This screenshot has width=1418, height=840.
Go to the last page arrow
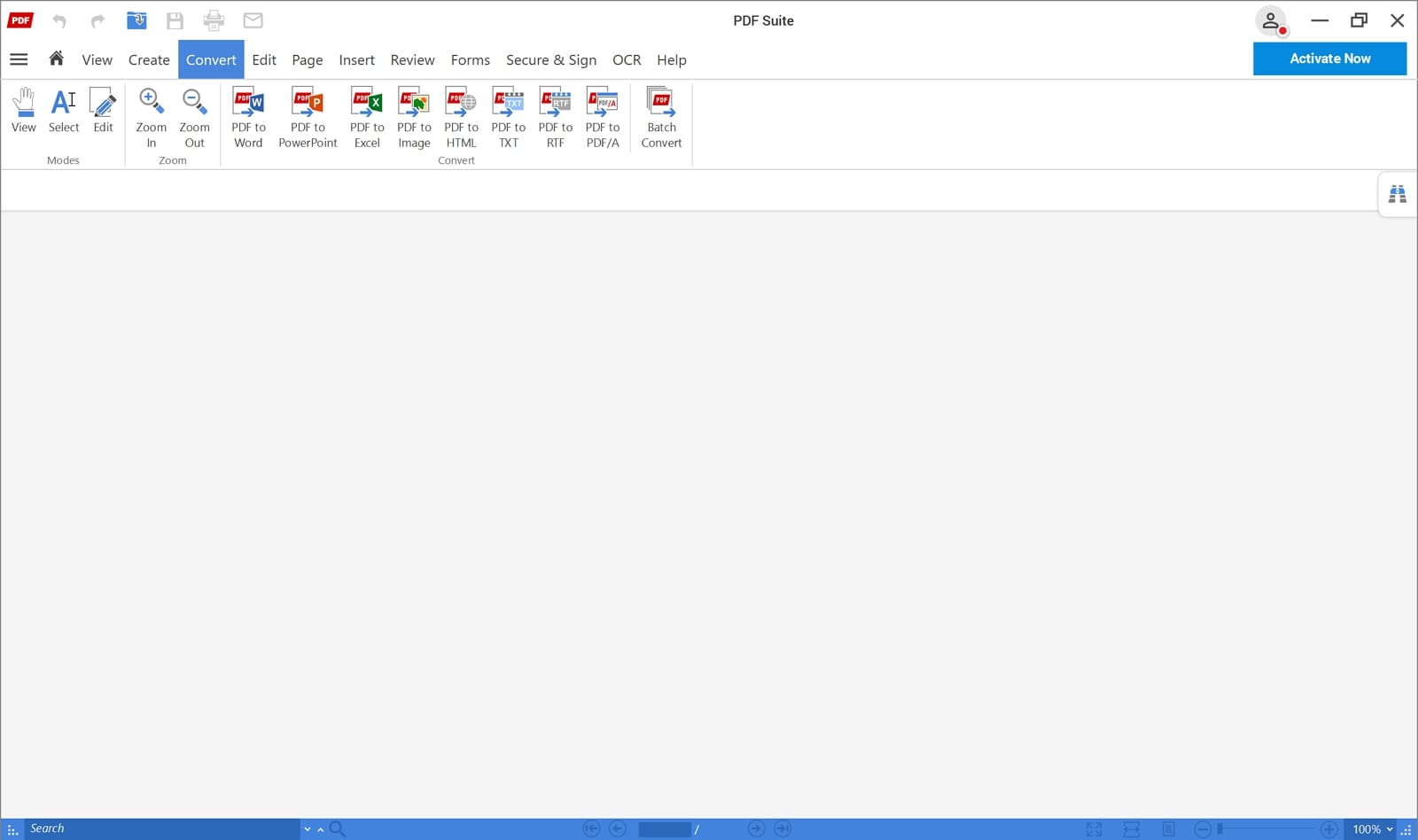[x=783, y=829]
